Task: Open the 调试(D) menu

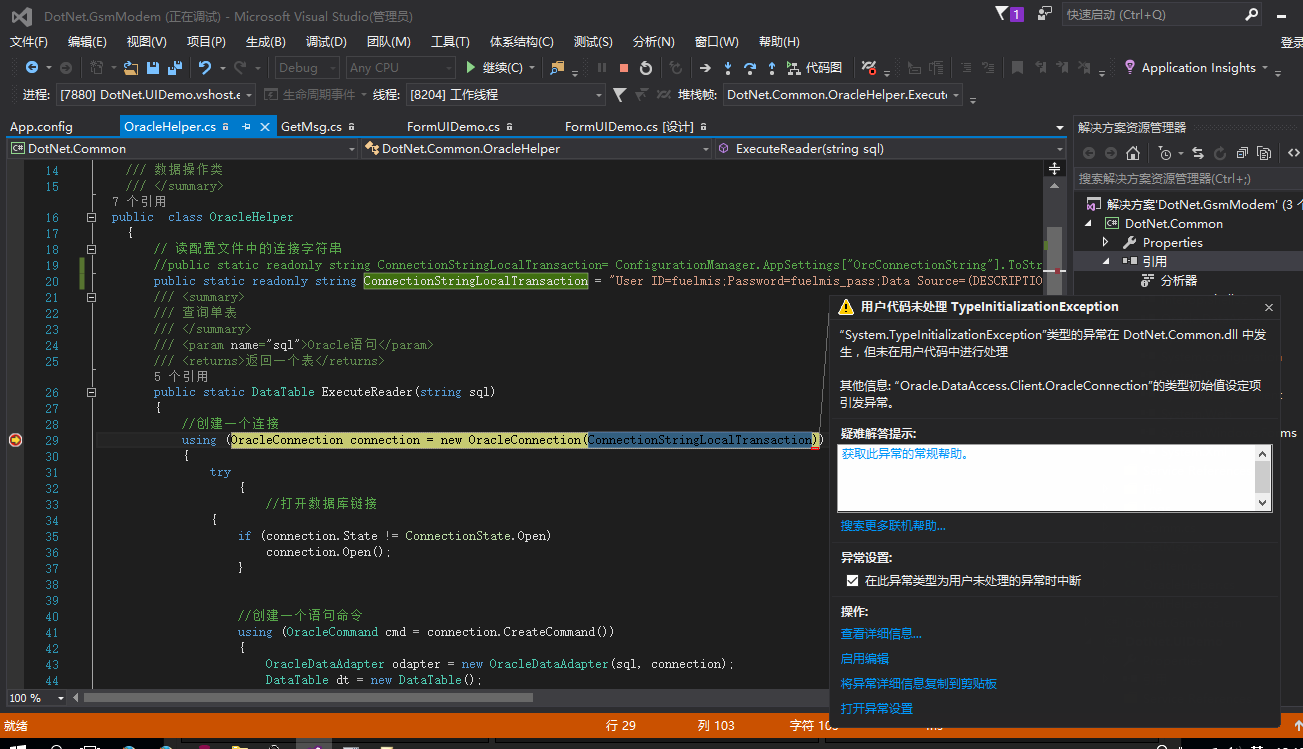Action: (x=326, y=41)
